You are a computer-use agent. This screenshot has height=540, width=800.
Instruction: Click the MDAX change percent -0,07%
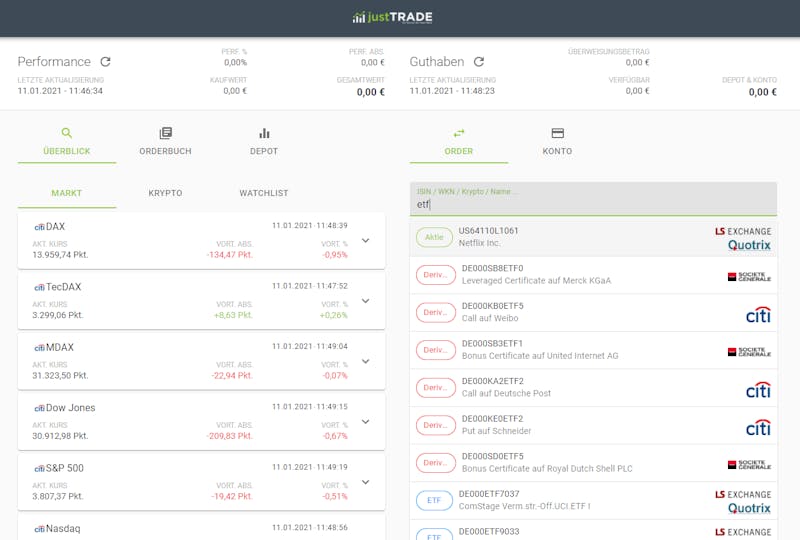(x=335, y=376)
